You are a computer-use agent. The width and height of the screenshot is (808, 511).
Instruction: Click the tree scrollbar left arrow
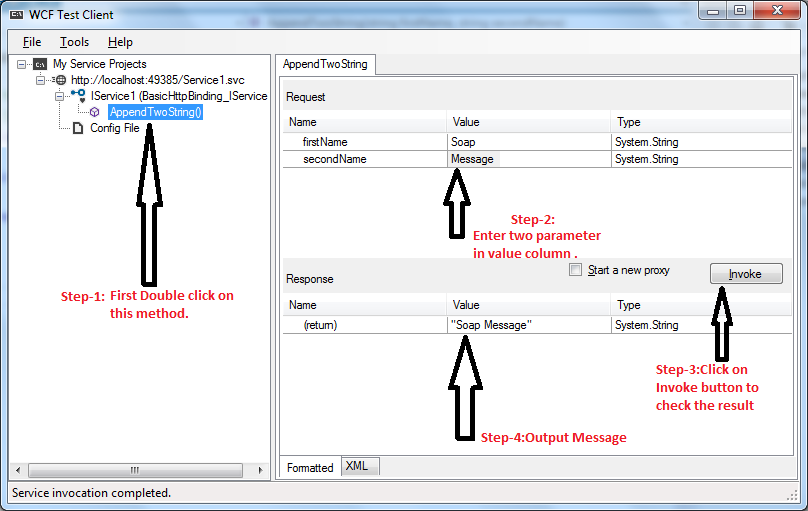point(18,470)
